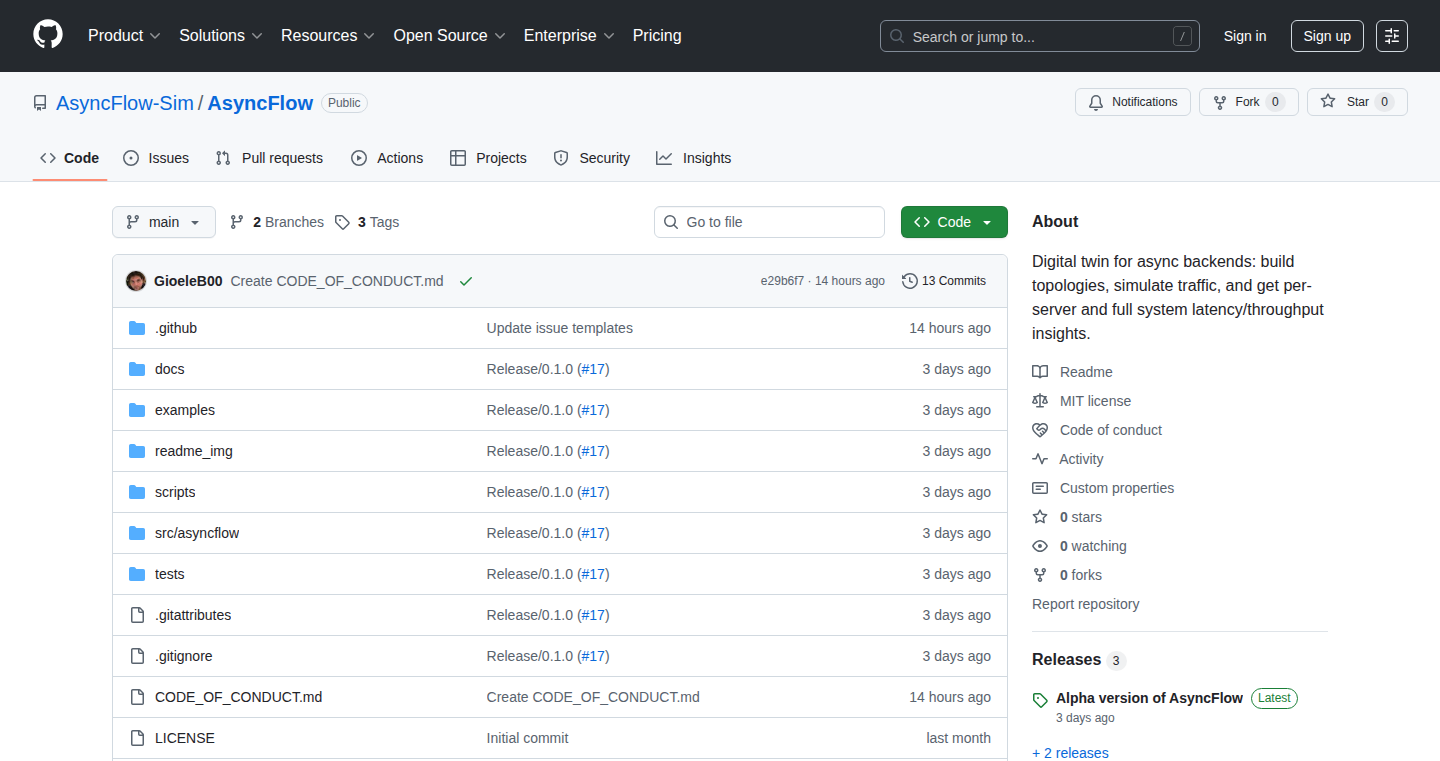The image size is (1440, 761).
Task: View the 2 Branches link
Action: click(x=277, y=222)
